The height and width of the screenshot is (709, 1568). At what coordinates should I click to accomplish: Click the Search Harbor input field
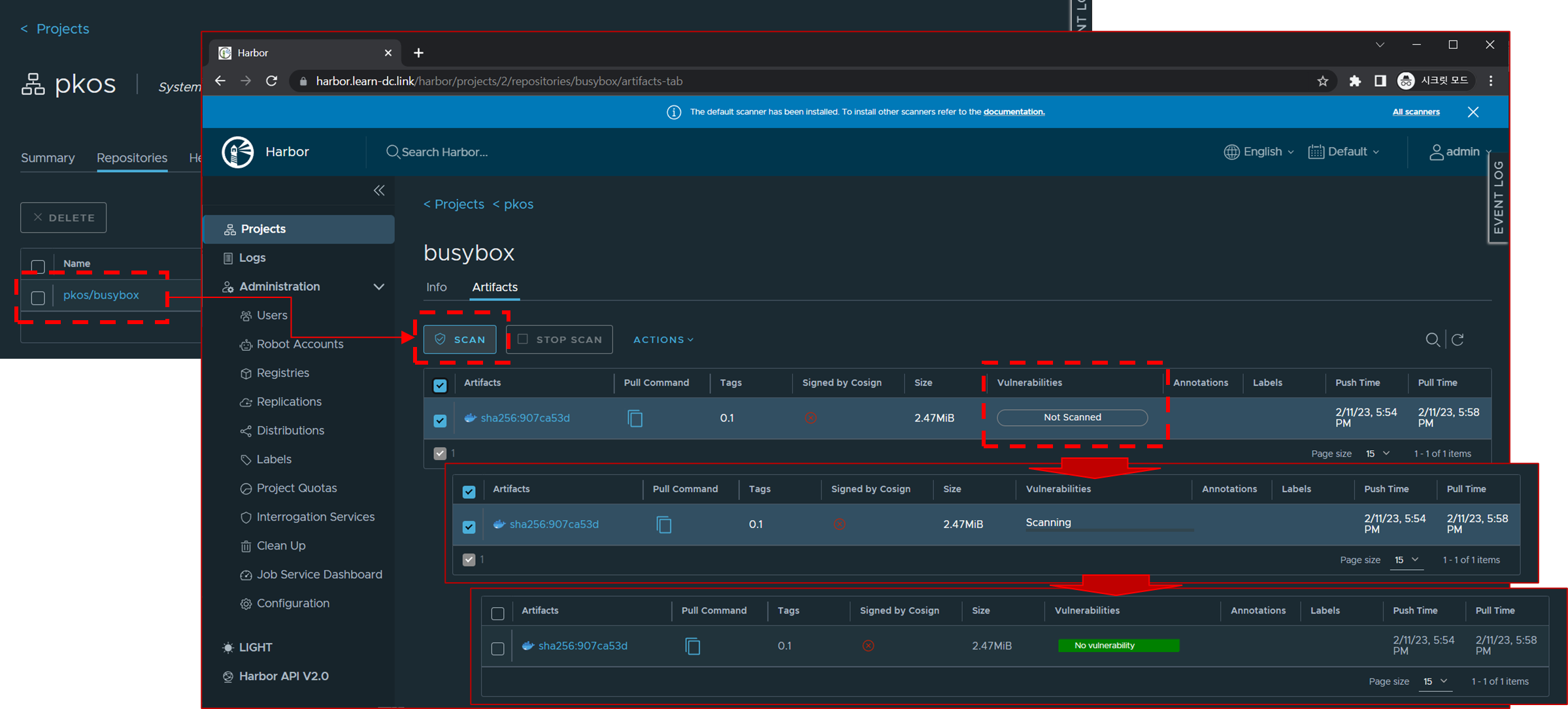pos(444,152)
